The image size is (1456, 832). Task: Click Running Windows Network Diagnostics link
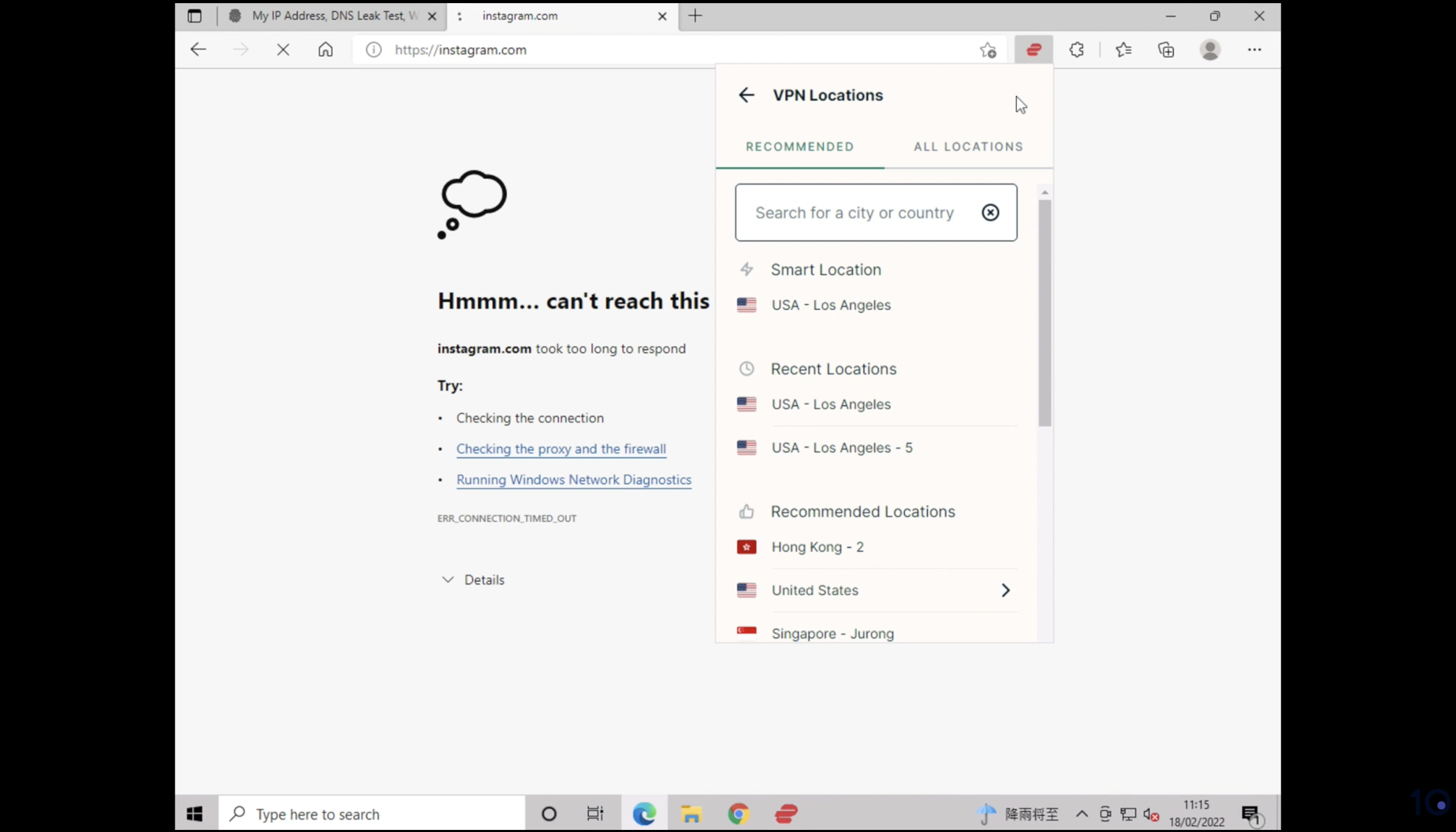tap(574, 479)
